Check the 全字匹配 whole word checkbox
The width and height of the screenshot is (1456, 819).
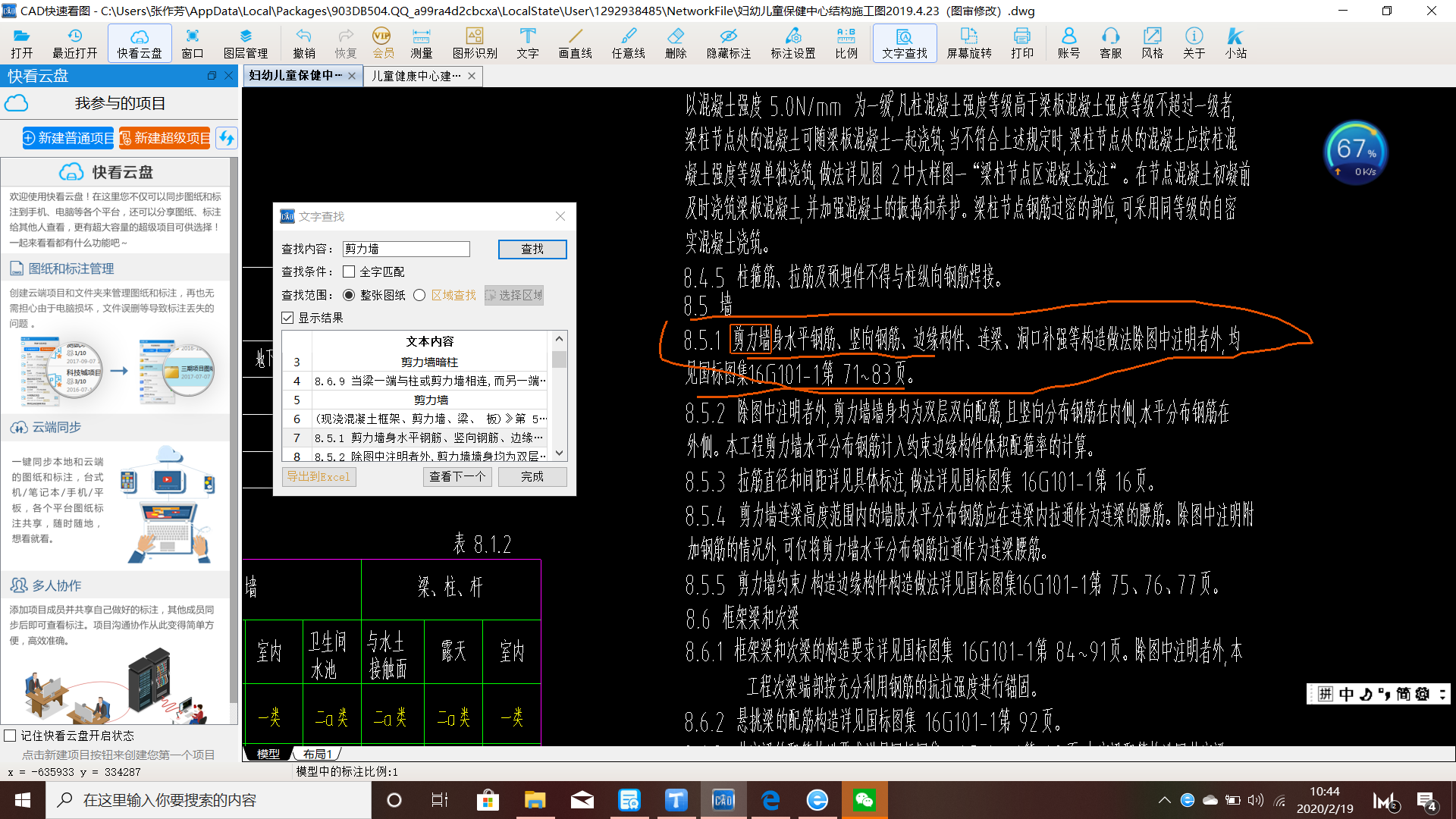[349, 271]
